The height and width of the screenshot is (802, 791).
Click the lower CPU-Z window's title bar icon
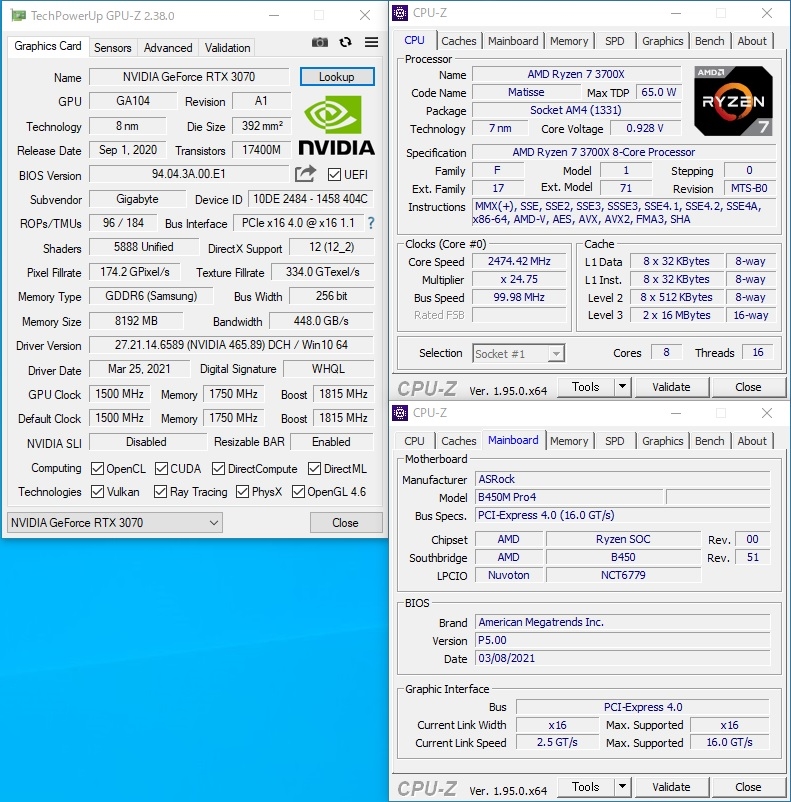pyautogui.click(x=400, y=413)
